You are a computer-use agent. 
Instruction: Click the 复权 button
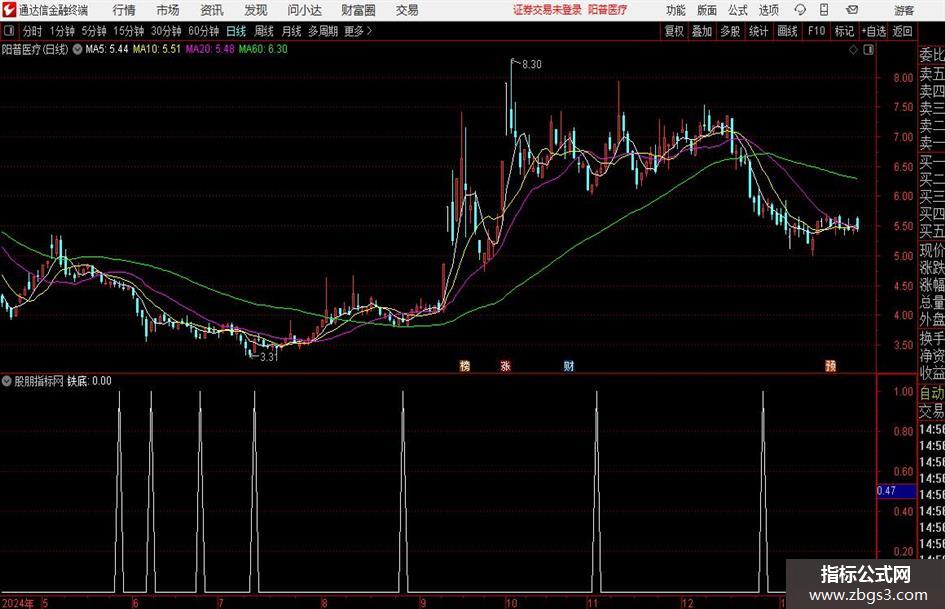click(673, 31)
